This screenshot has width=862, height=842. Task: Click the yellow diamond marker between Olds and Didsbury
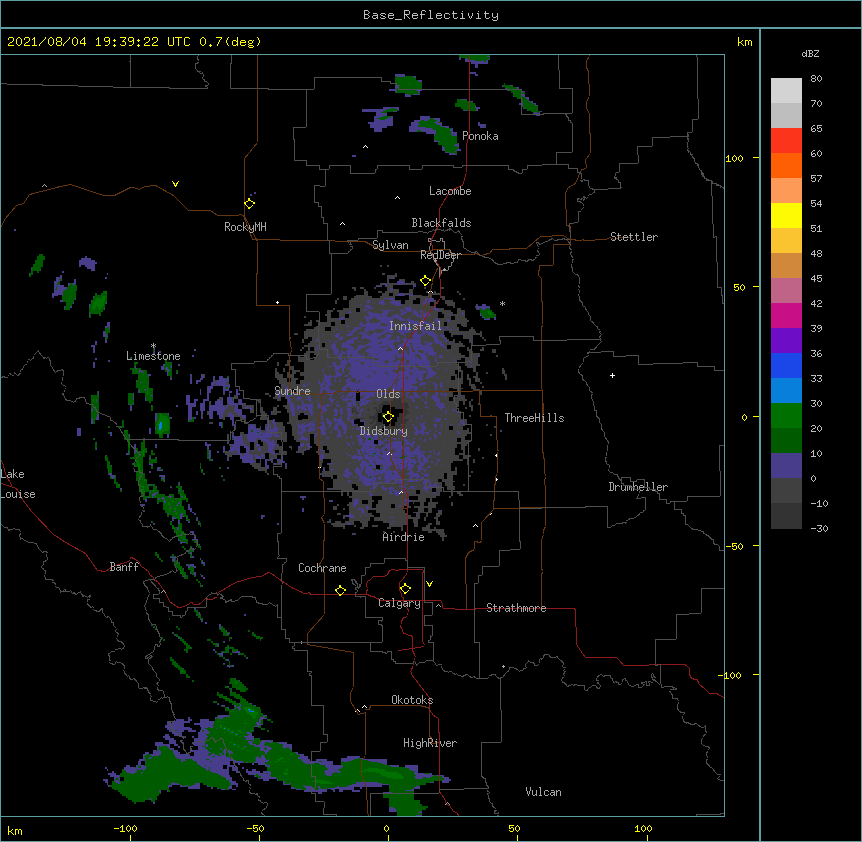[x=388, y=417]
